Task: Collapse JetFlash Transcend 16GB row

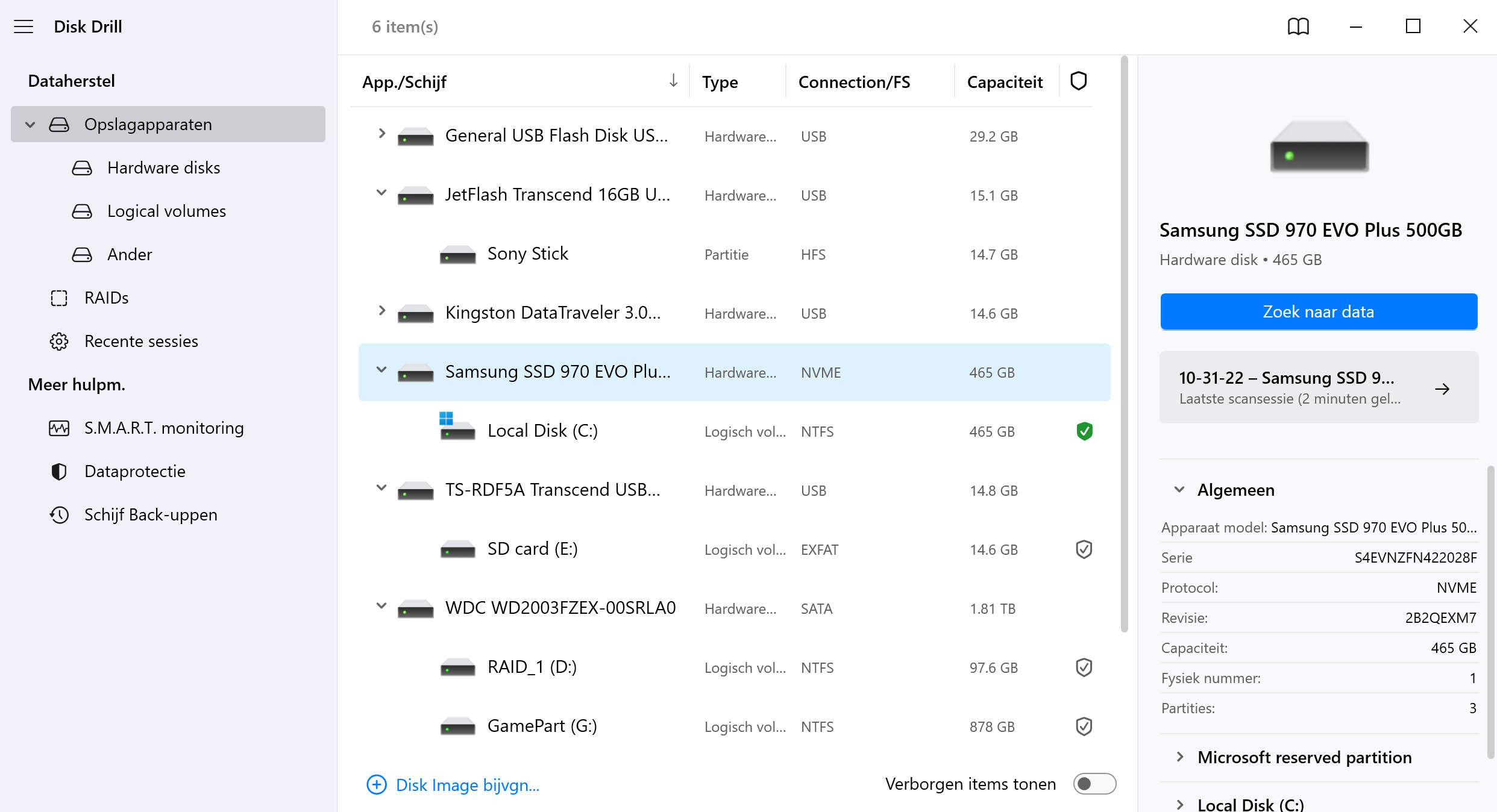Action: click(x=381, y=193)
